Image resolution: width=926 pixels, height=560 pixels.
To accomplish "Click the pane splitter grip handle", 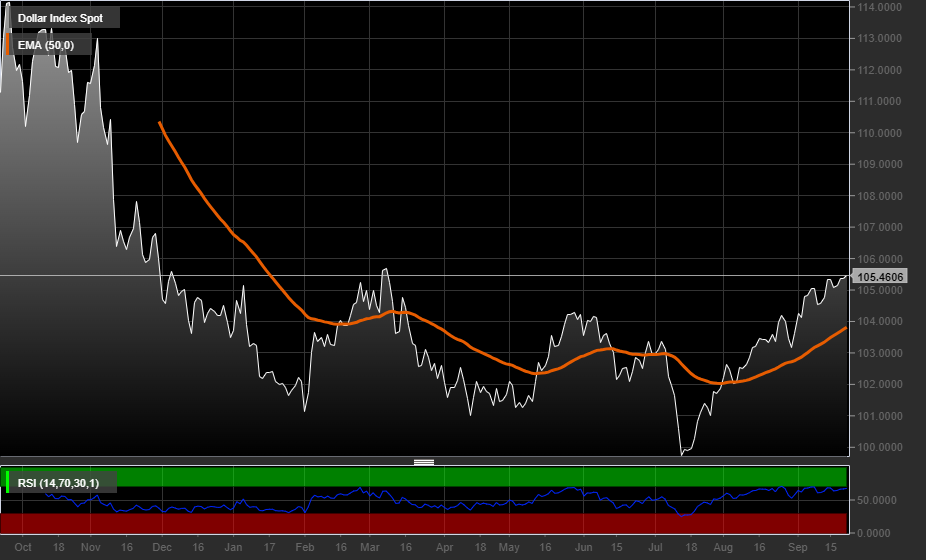I will pyautogui.click(x=424, y=462).
